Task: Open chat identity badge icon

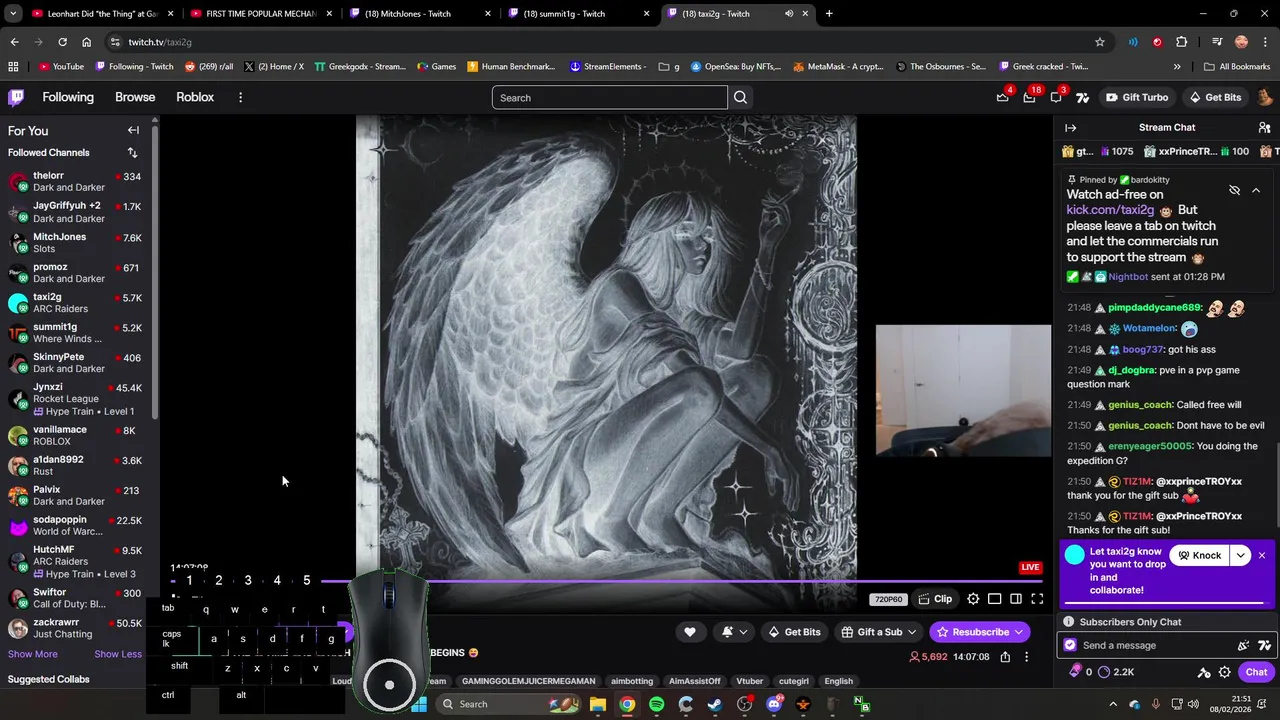Action: pos(1070,645)
